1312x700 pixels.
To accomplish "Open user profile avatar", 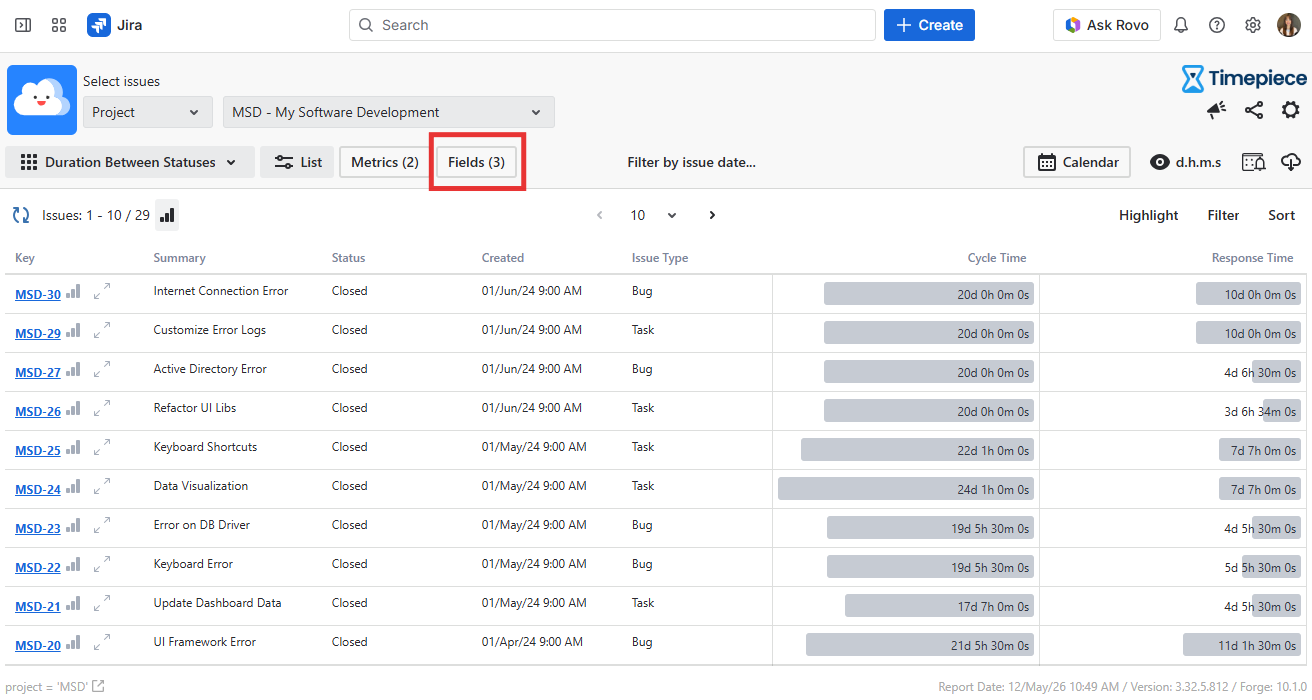I will [x=1289, y=25].
